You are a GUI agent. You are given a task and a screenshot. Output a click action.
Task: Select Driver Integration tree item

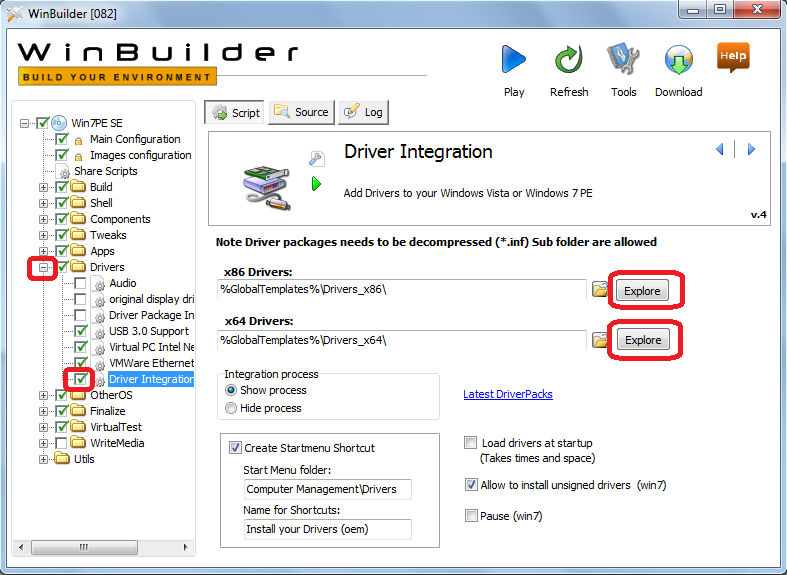point(151,379)
